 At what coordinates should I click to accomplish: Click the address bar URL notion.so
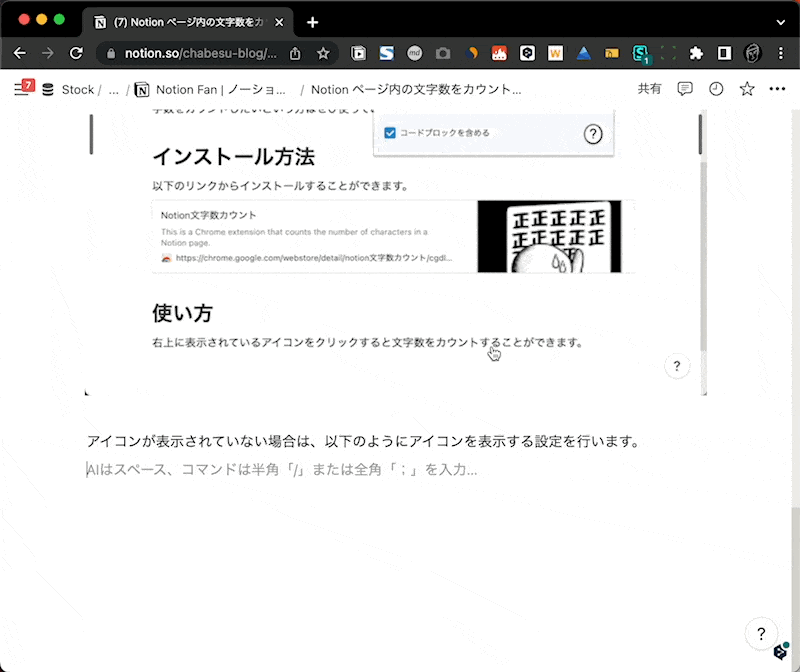(x=201, y=53)
